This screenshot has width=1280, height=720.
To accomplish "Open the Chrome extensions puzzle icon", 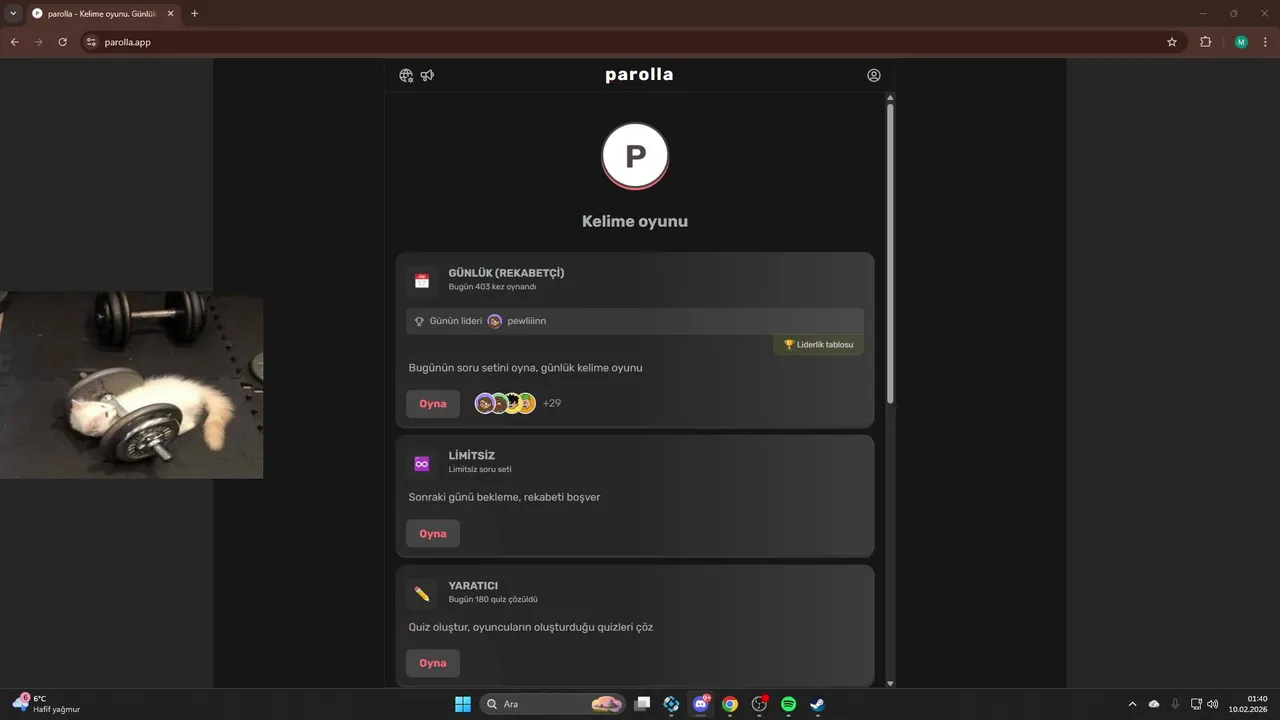I will (x=1205, y=42).
